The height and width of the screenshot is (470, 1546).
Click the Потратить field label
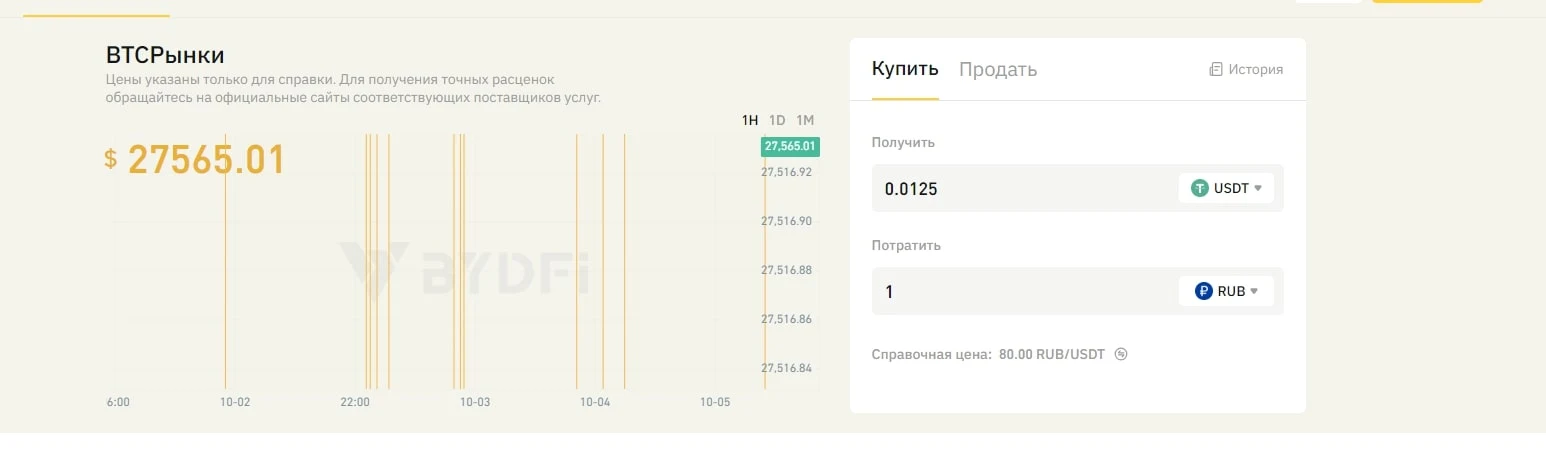click(906, 245)
